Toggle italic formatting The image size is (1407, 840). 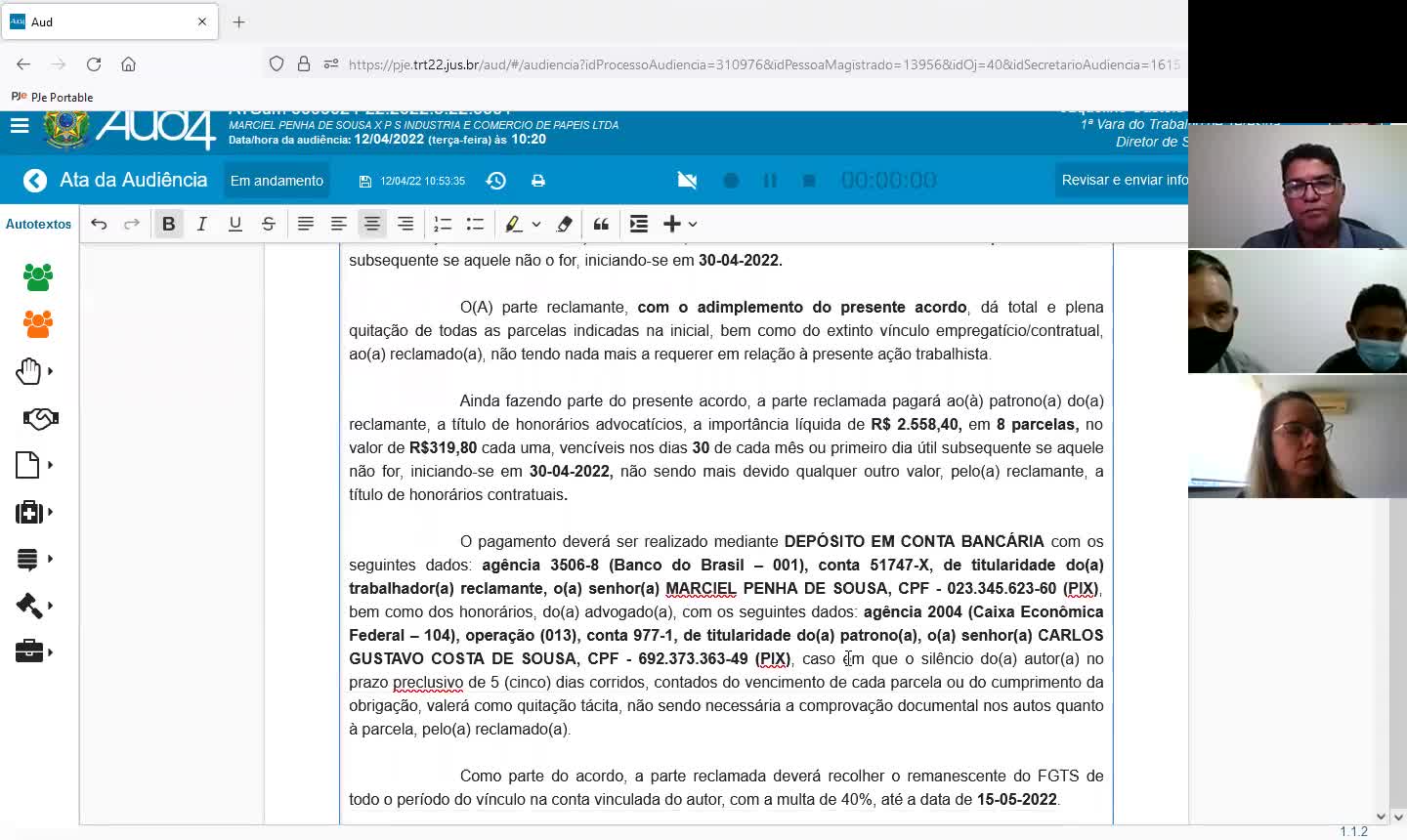(202, 225)
